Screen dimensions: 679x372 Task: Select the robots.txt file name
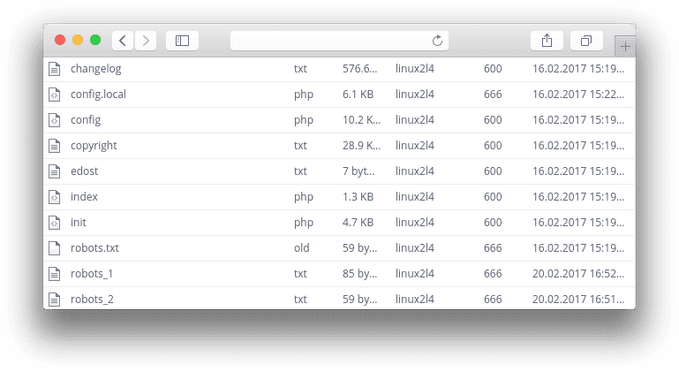pyautogui.click(x=94, y=248)
